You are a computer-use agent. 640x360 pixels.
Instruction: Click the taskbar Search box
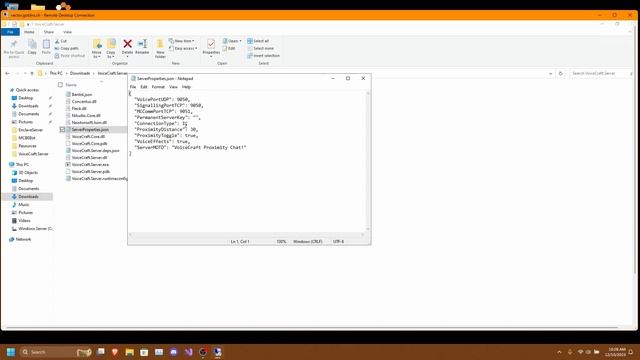pyautogui.click(x=55, y=352)
